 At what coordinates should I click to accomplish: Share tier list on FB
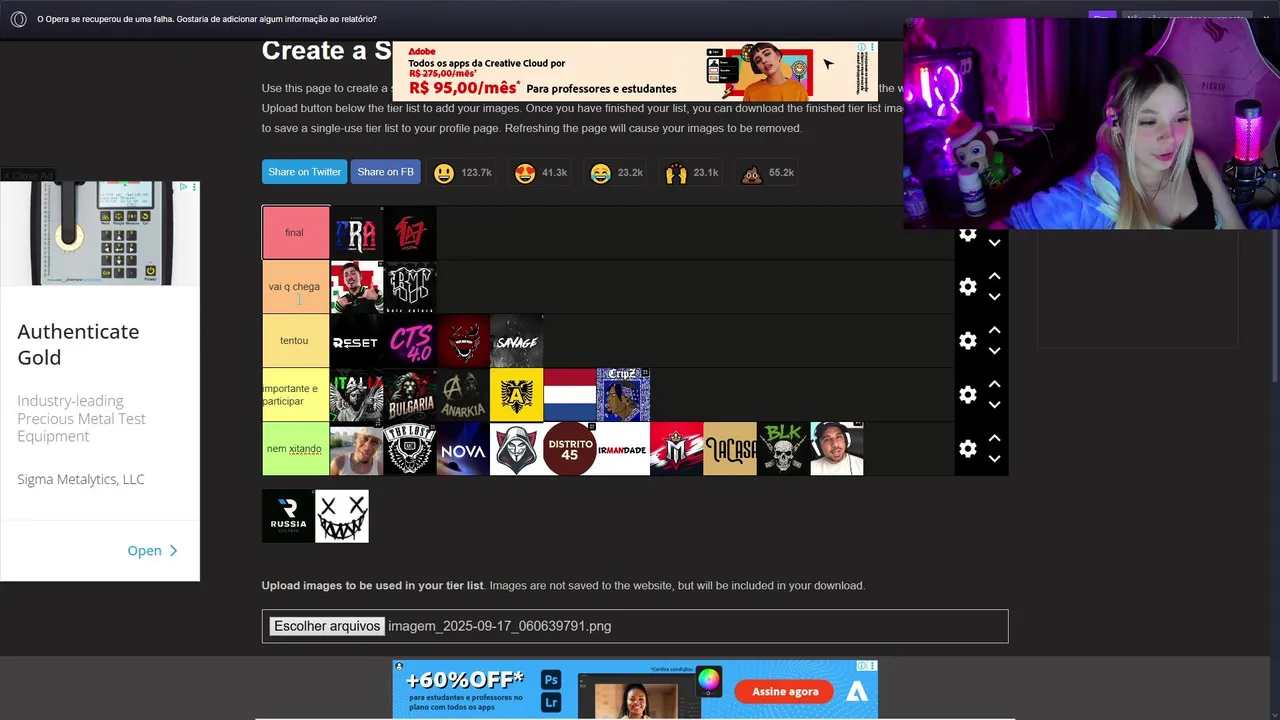point(385,172)
